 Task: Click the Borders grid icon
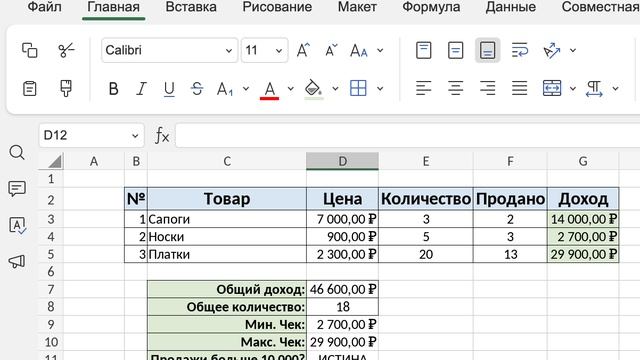point(358,89)
